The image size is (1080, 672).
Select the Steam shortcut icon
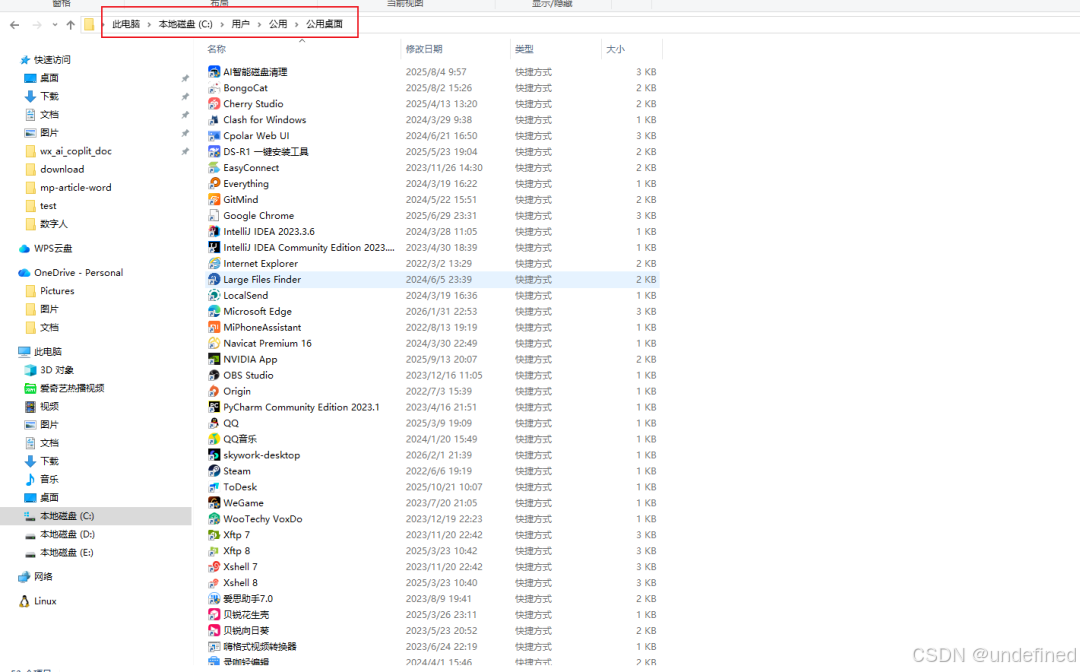(214, 471)
